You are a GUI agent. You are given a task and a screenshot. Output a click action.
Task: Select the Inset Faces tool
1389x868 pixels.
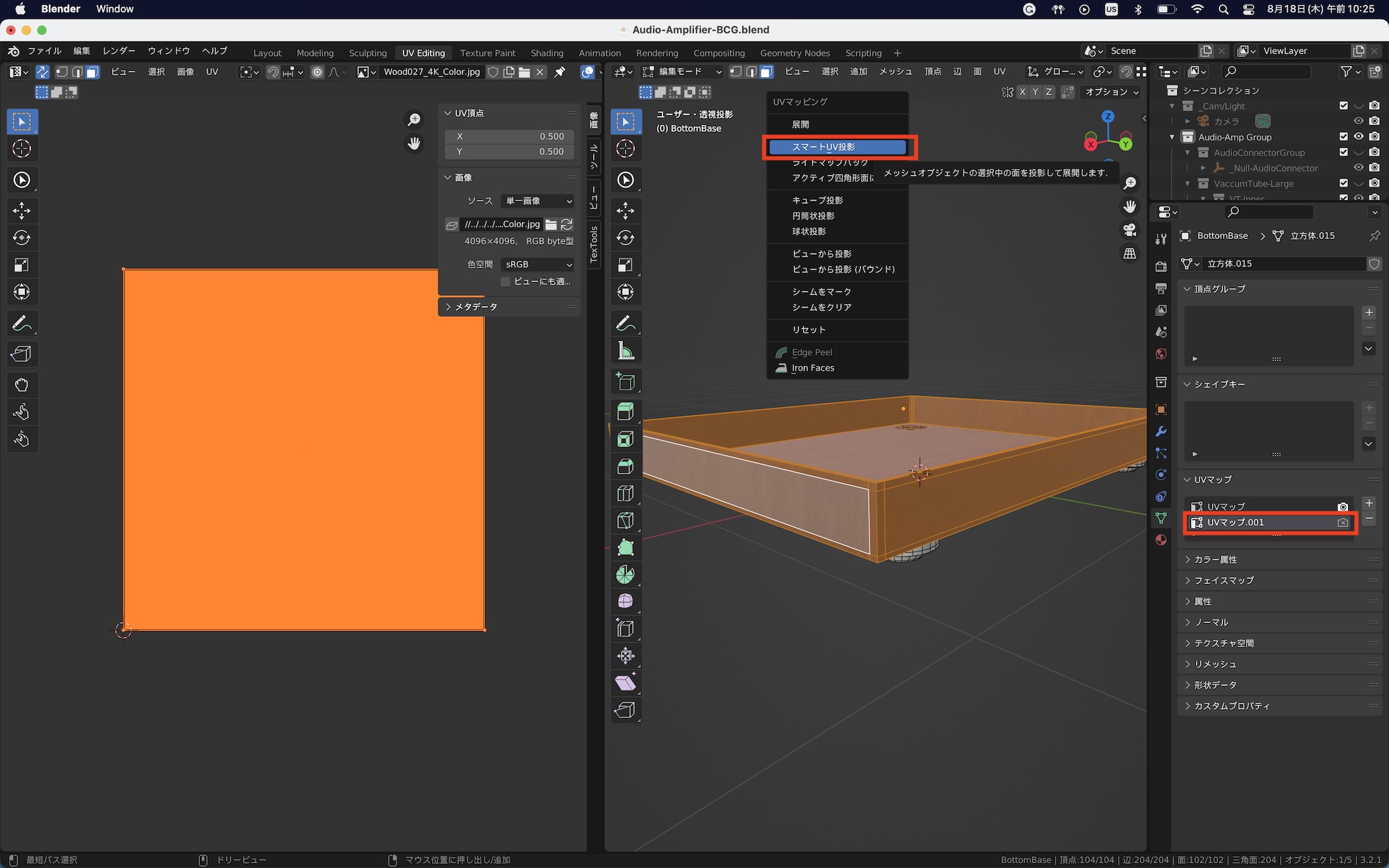coord(625,439)
